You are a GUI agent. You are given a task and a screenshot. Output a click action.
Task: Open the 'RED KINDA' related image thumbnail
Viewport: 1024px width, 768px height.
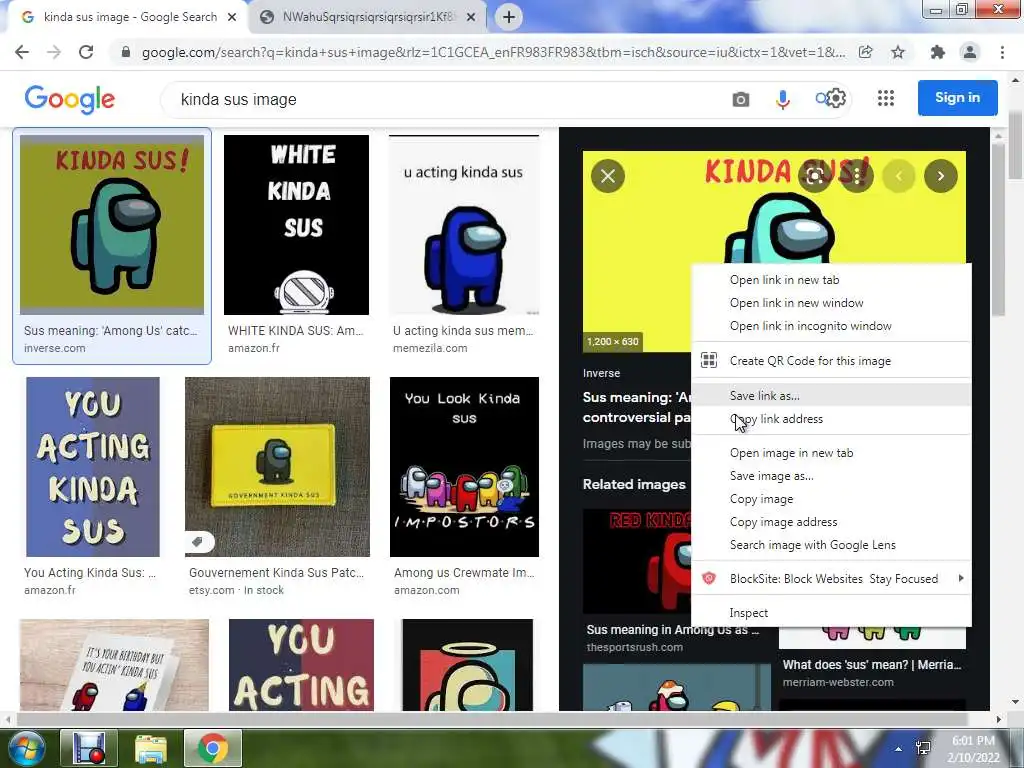pyautogui.click(x=637, y=562)
